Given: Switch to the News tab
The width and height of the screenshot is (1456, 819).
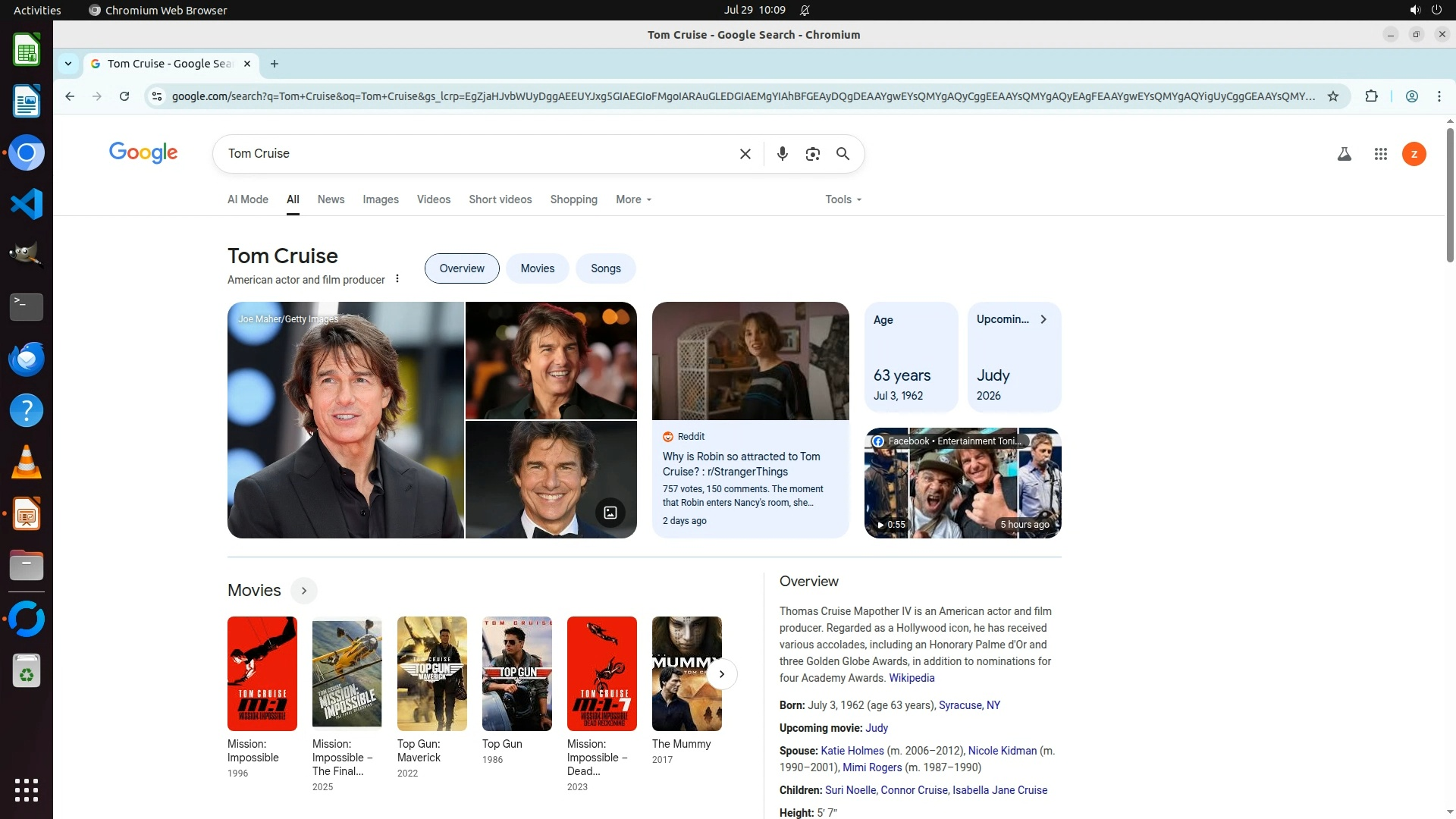Looking at the screenshot, I should pos(331,199).
